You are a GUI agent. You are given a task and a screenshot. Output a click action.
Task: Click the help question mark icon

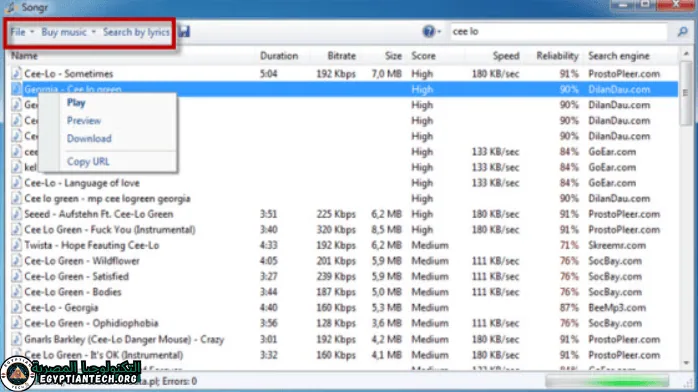[x=428, y=31]
